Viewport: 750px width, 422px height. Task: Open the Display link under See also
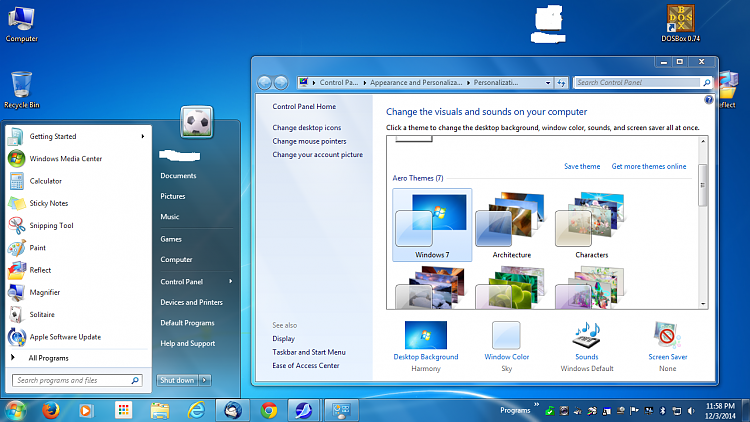coord(284,339)
